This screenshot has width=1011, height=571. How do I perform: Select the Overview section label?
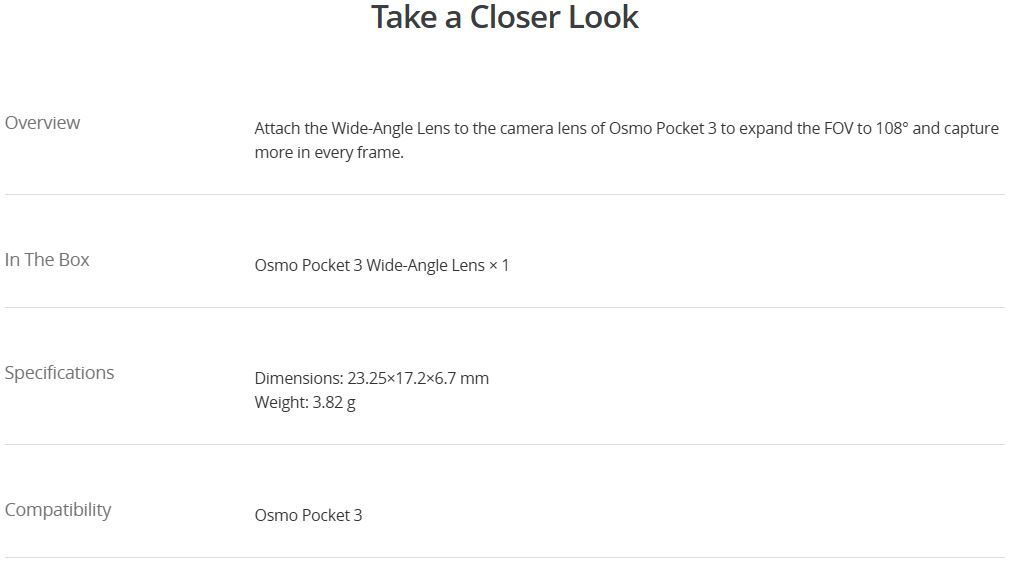click(42, 123)
